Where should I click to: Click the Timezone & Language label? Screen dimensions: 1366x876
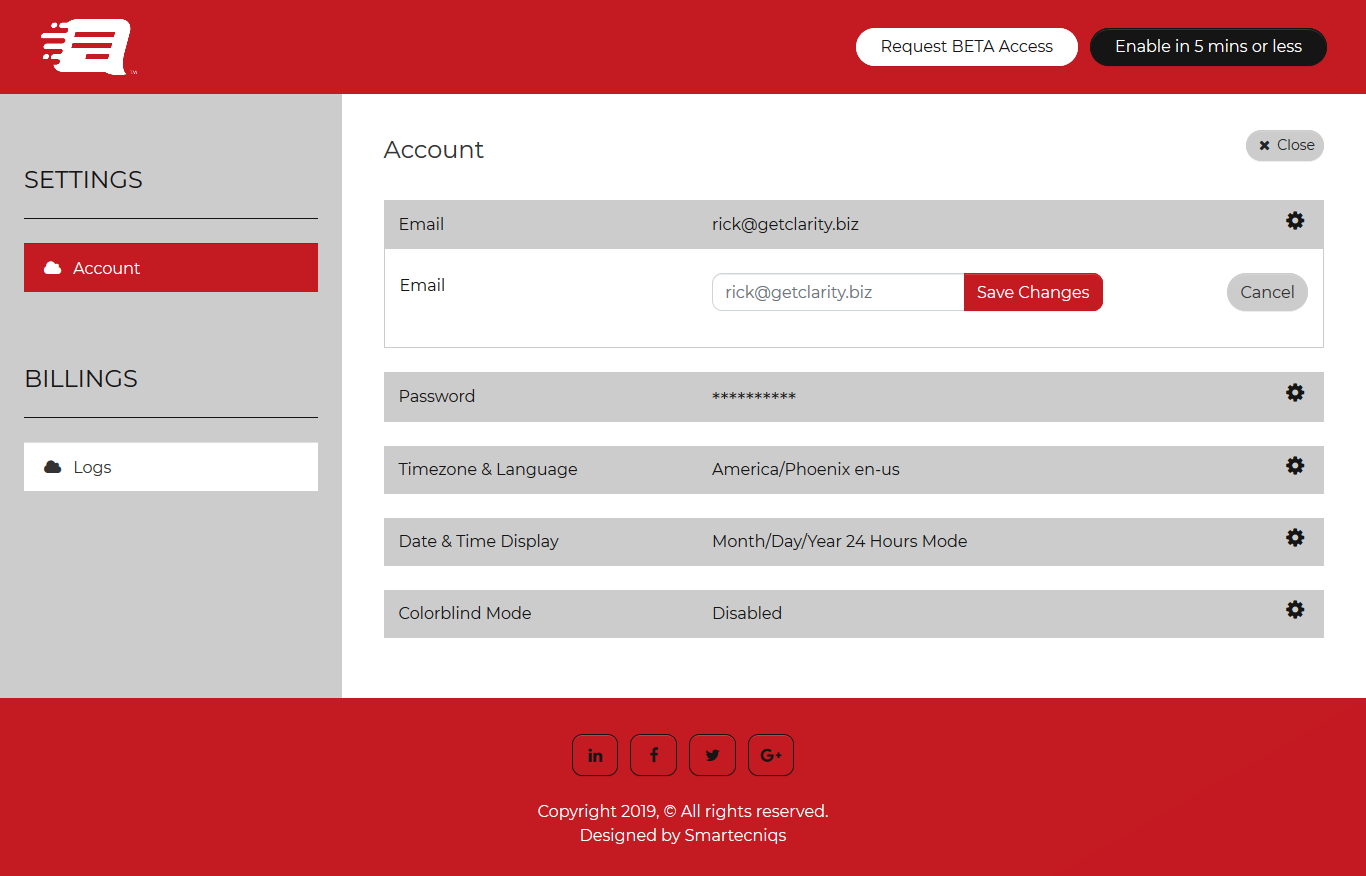488,469
